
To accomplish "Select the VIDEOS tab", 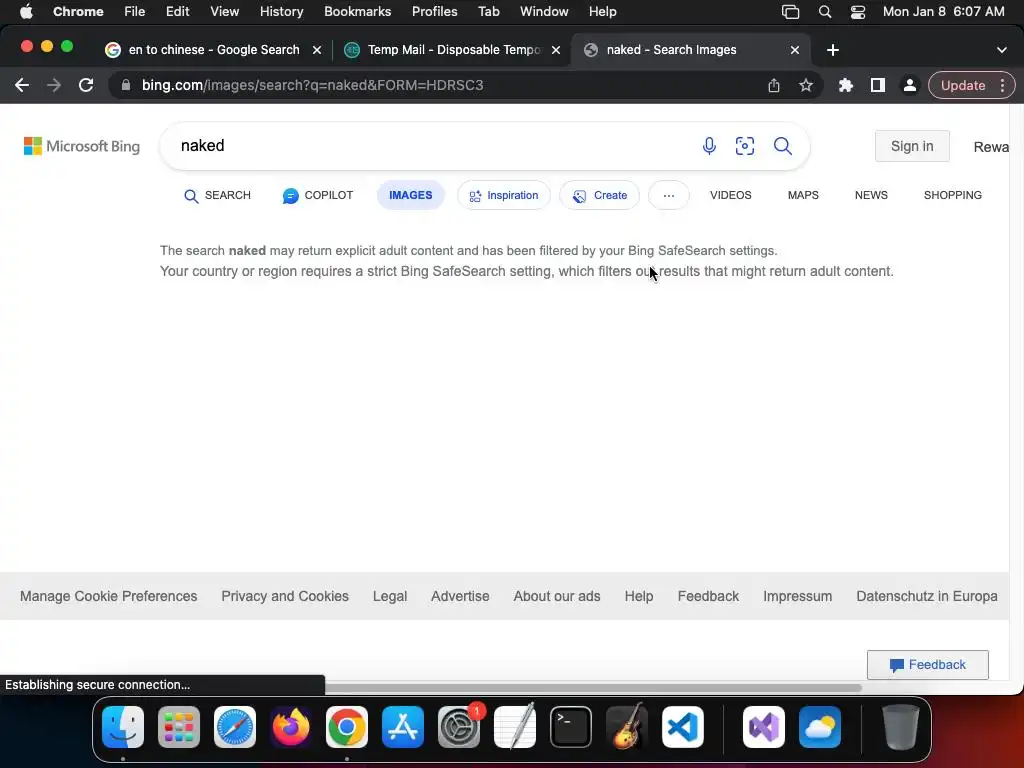I will (x=730, y=195).
